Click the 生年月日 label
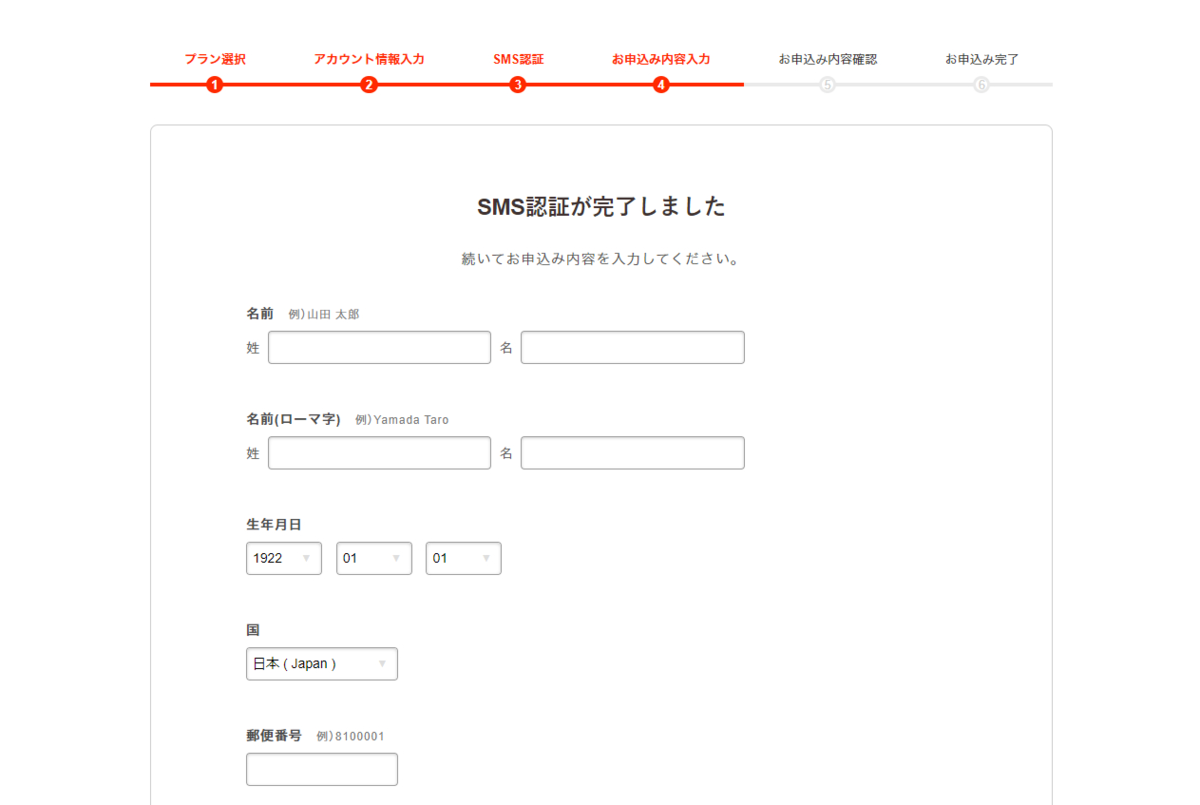 click(x=274, y=524)
